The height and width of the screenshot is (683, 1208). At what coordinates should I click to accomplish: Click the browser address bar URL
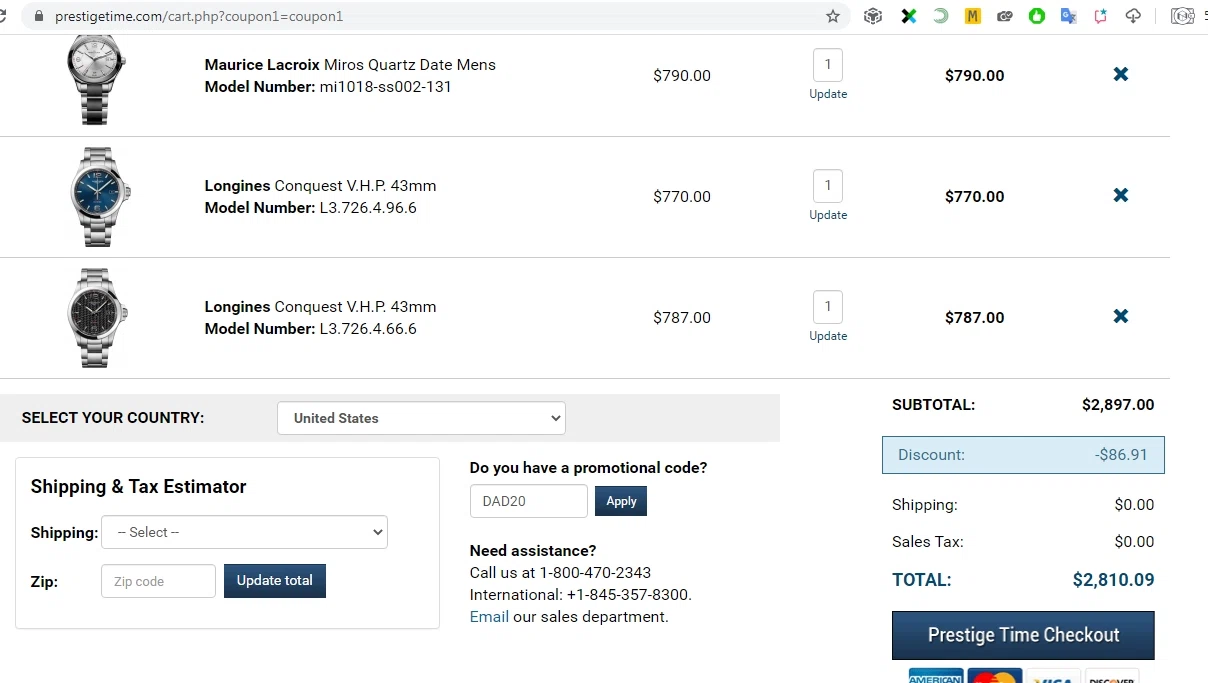[199, 16]
